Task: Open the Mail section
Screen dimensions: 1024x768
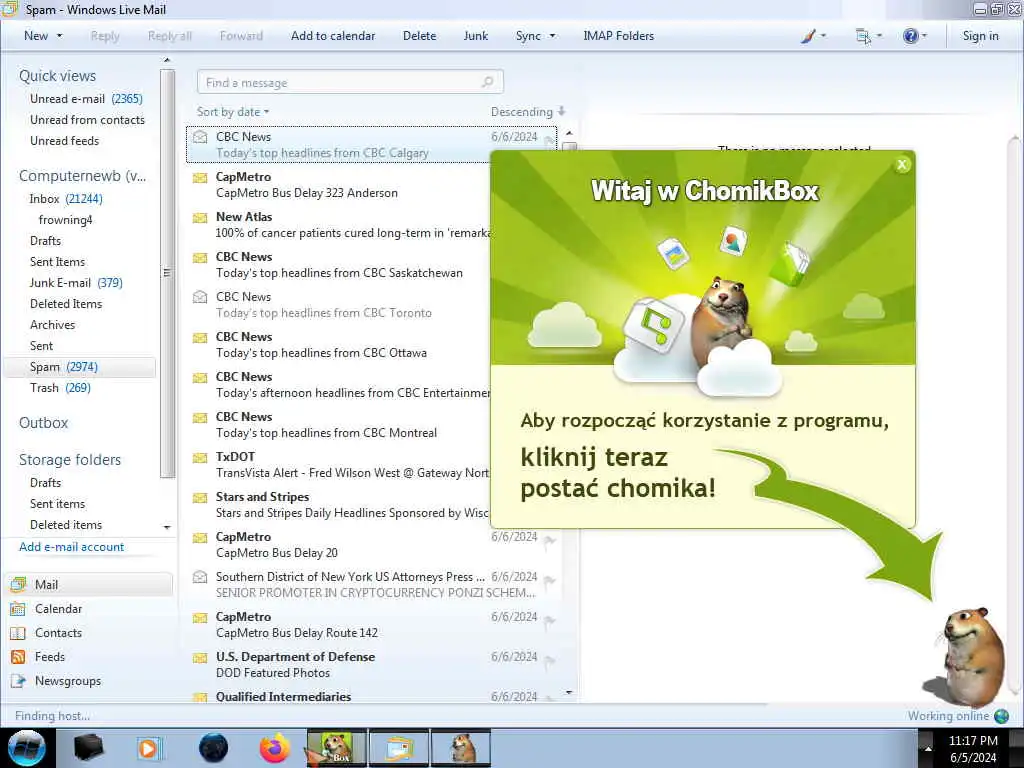Action: [89, 584]
